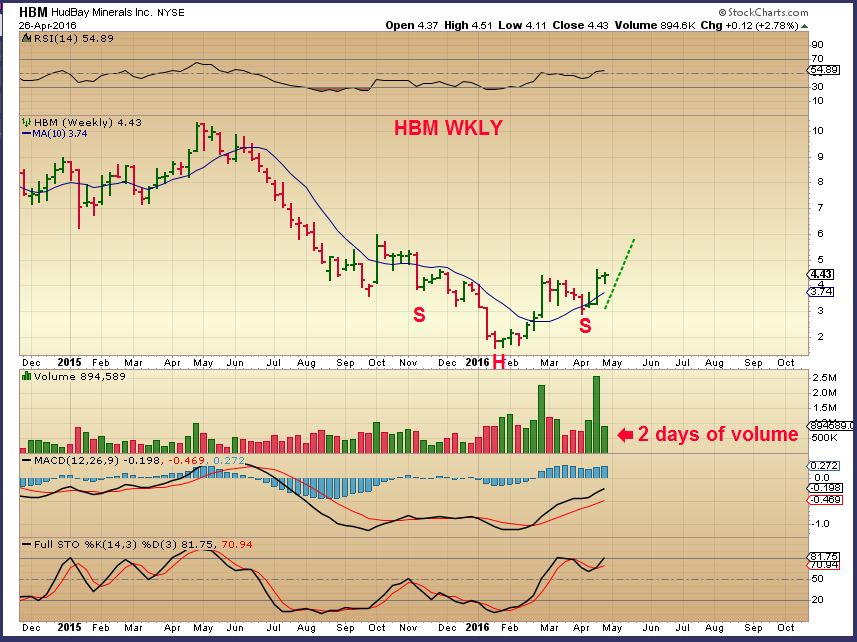Click the 894589.0 volume axis value tag
The height and width of the screenshot is (642, 857).
(x=831, y=426)
